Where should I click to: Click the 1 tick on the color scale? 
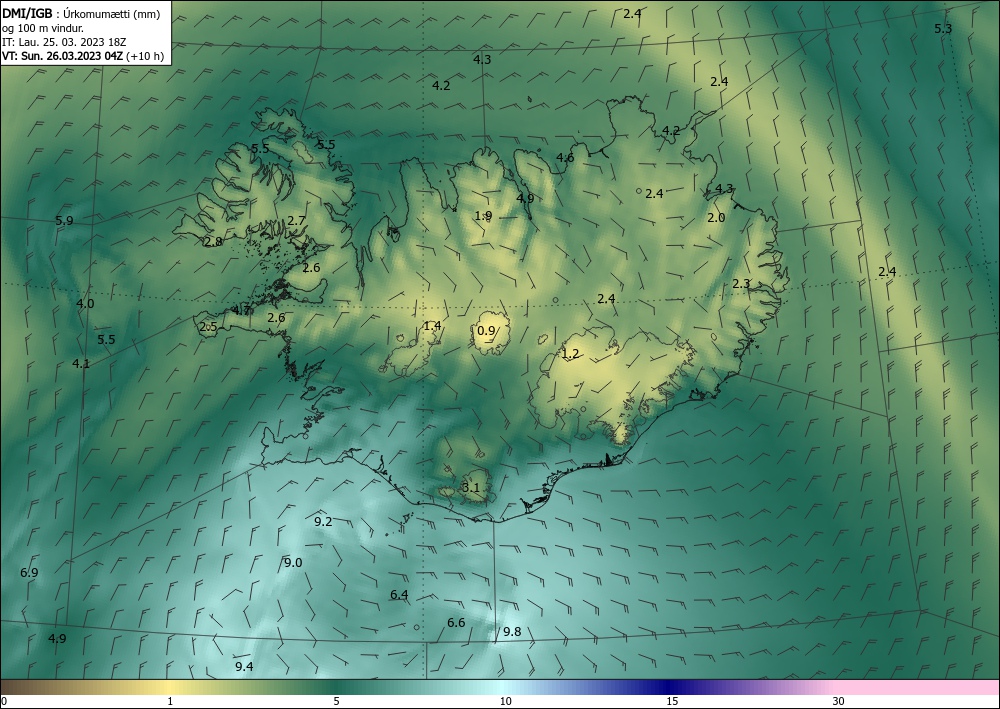pyautogui.click(x=170, y=701)
